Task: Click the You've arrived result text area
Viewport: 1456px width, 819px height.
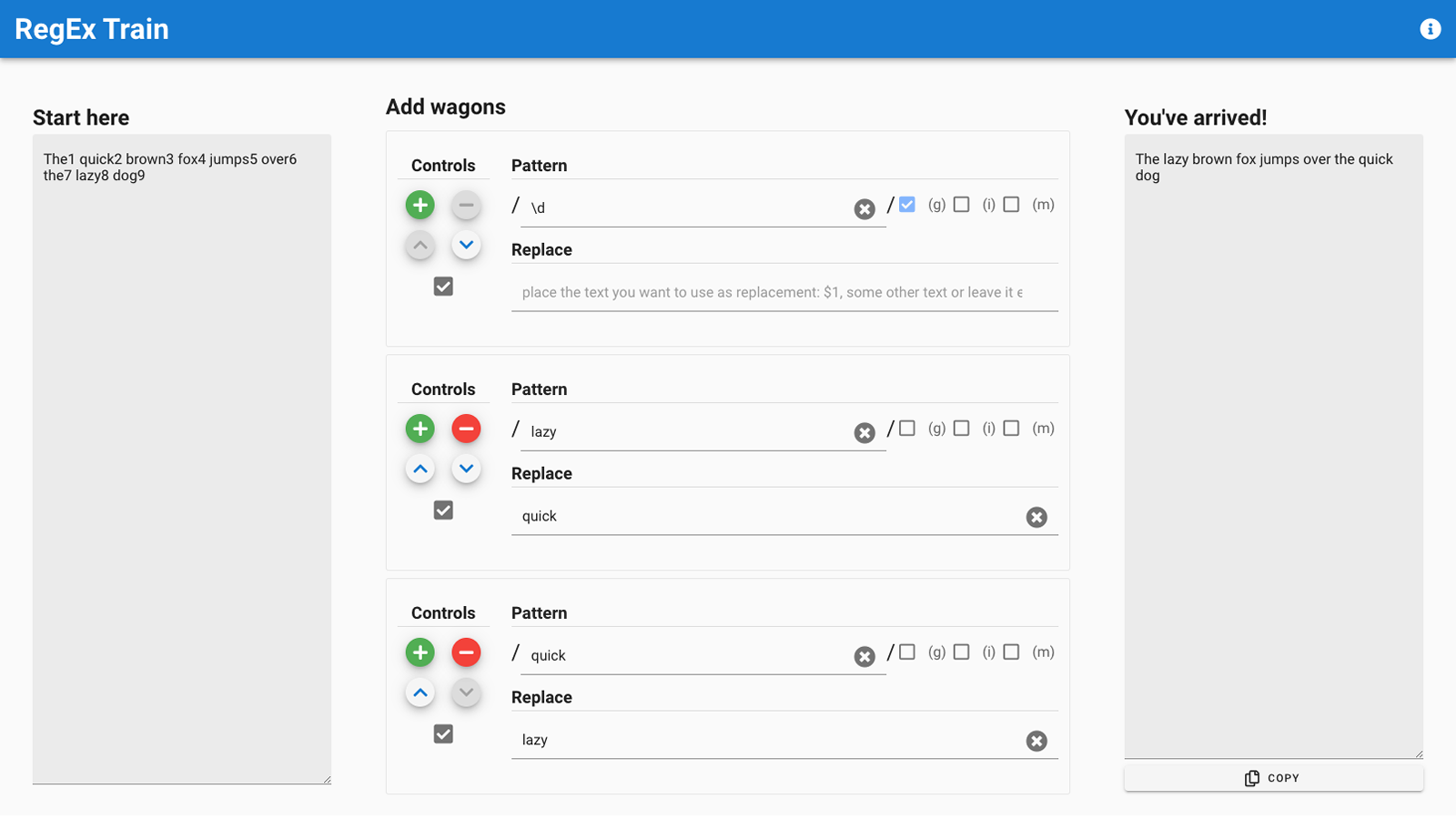Action: tap(1274, 447)
